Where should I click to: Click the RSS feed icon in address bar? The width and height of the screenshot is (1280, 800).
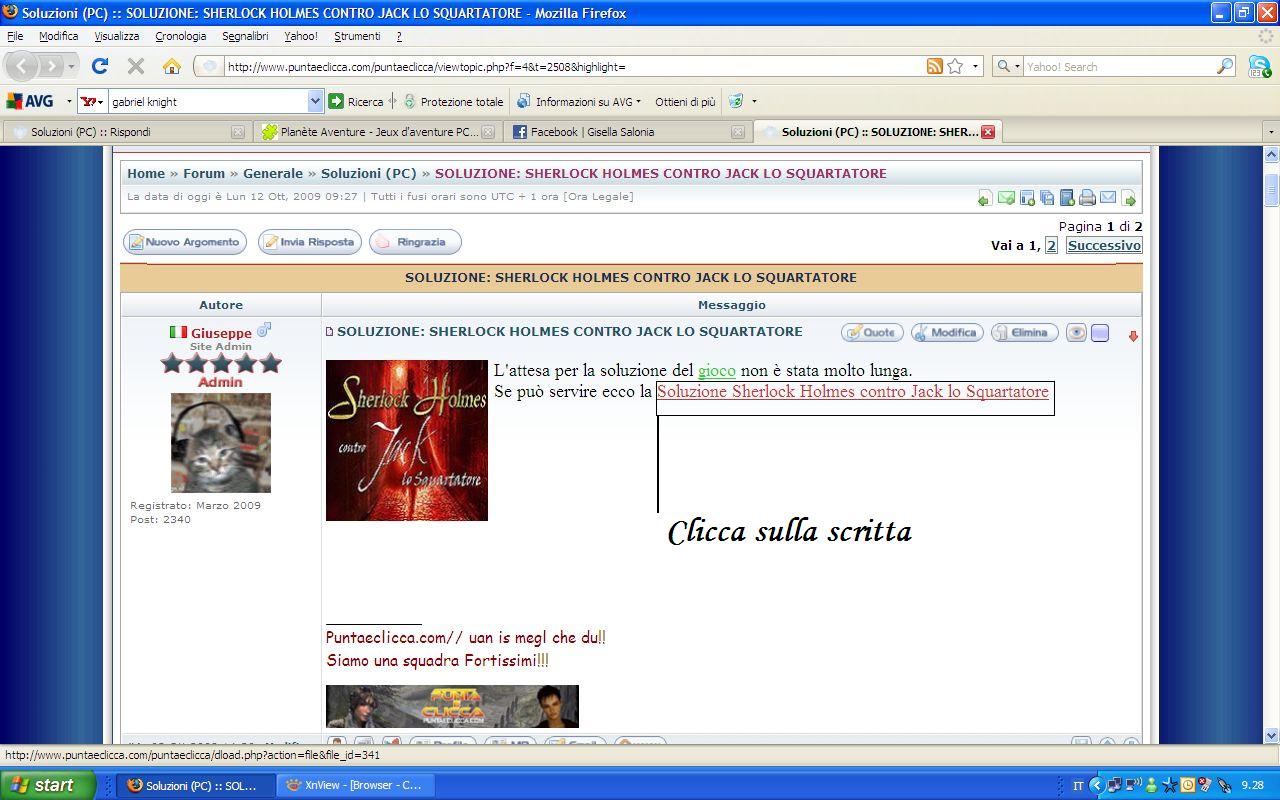click(x=934, y=66)
